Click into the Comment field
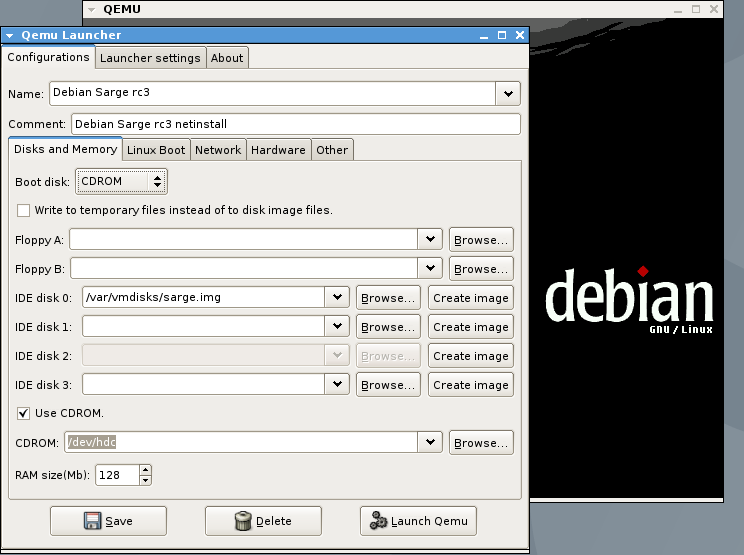The height and width of the screenshot is (555, 744). pos(296,124)
